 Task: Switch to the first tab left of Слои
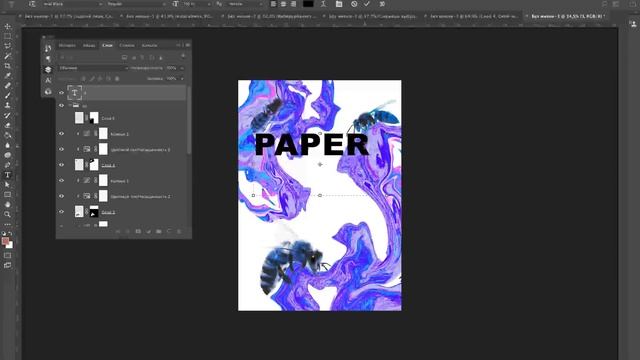tap(67, 45)
